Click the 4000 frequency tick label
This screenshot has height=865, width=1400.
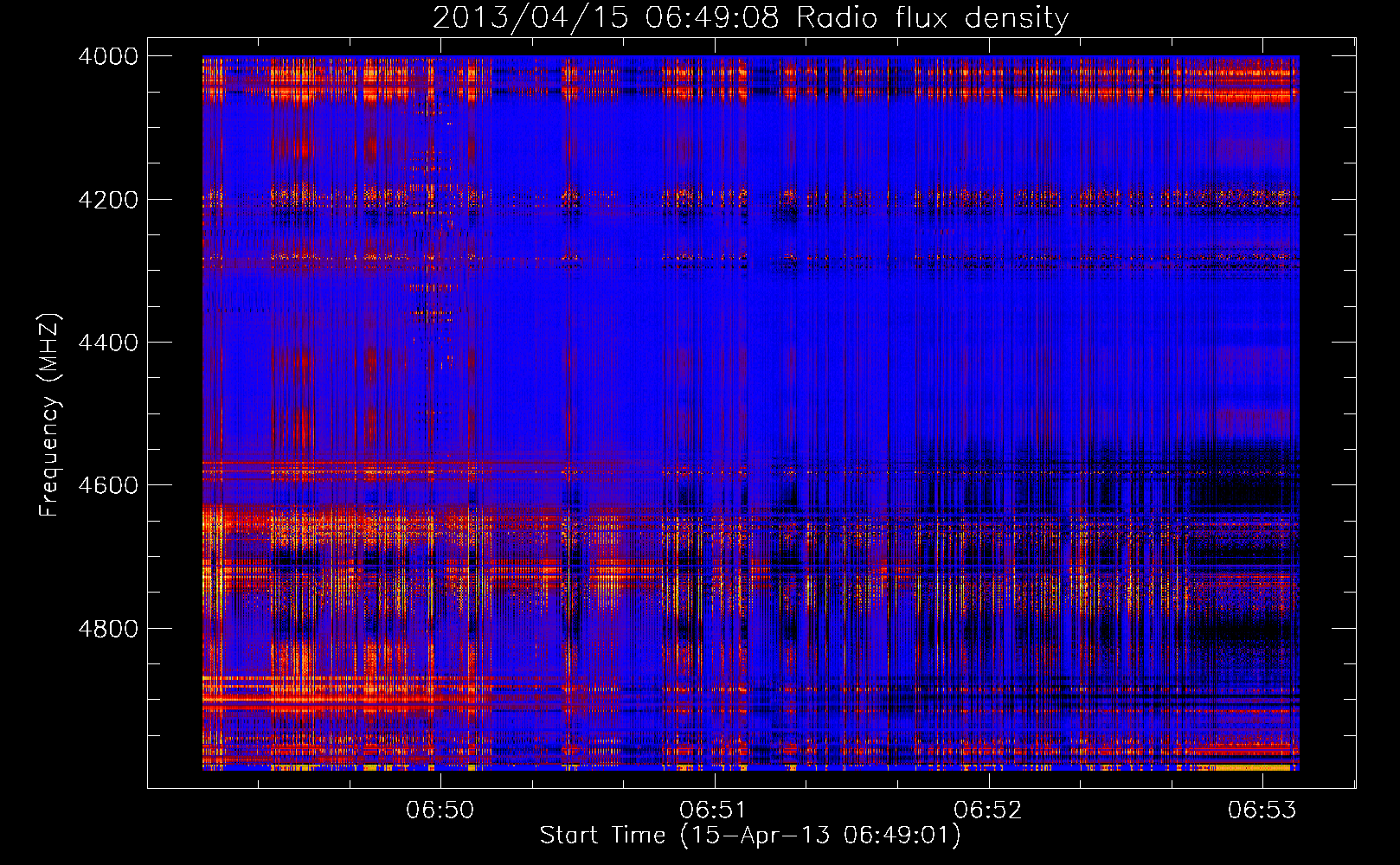point(108,56)
